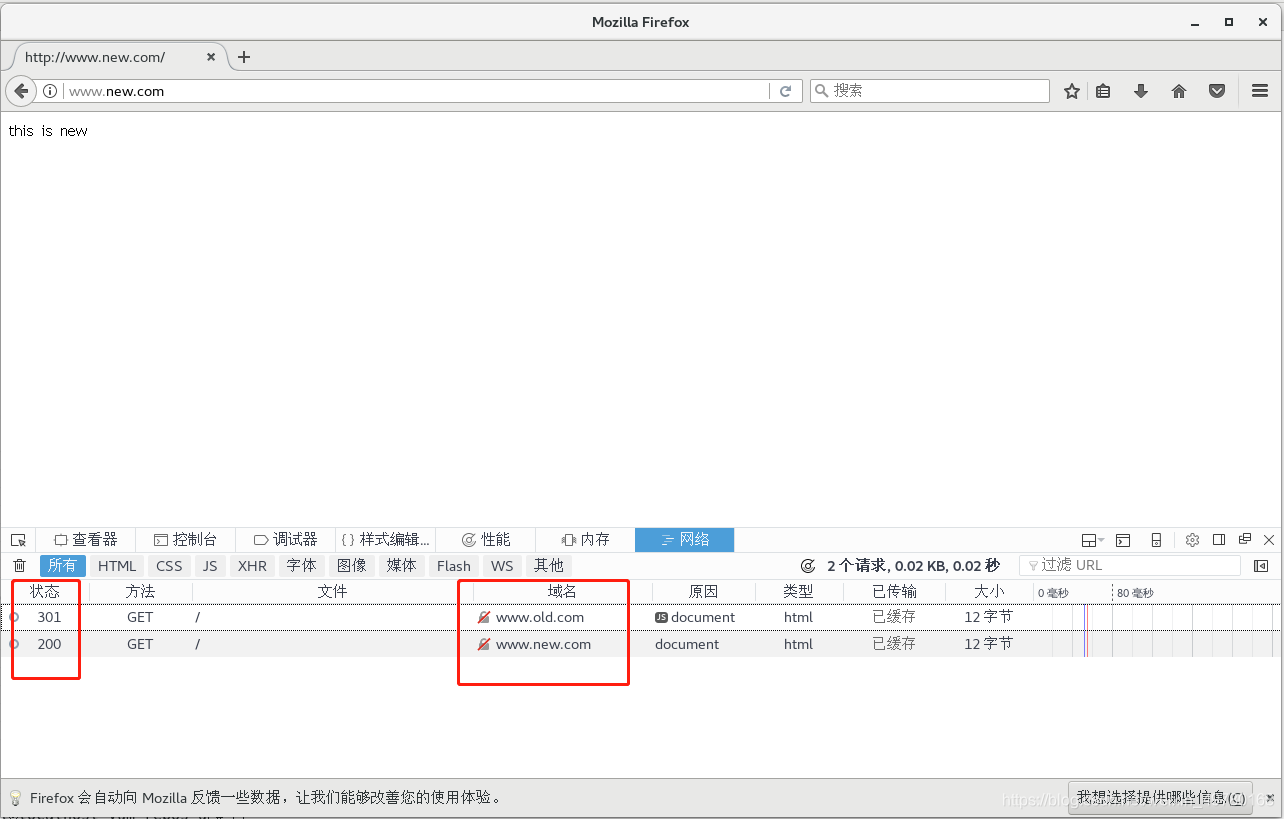Click the www.new.com address bar

[415, 91]
